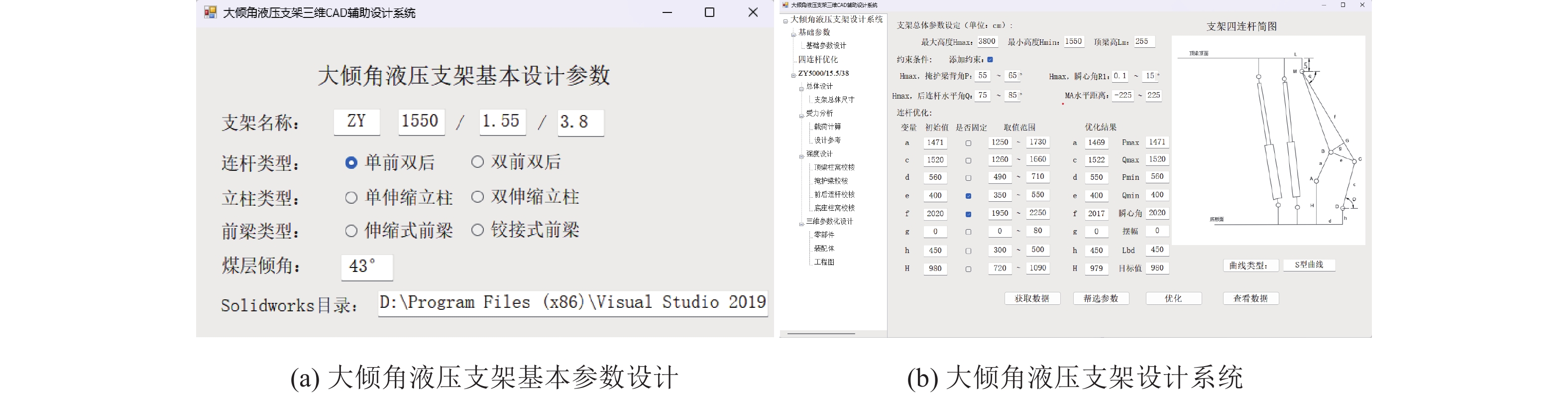Maximize the basic parameter design window
Viewport: 1568px width, 395px height.
click(x=709, y=12)
